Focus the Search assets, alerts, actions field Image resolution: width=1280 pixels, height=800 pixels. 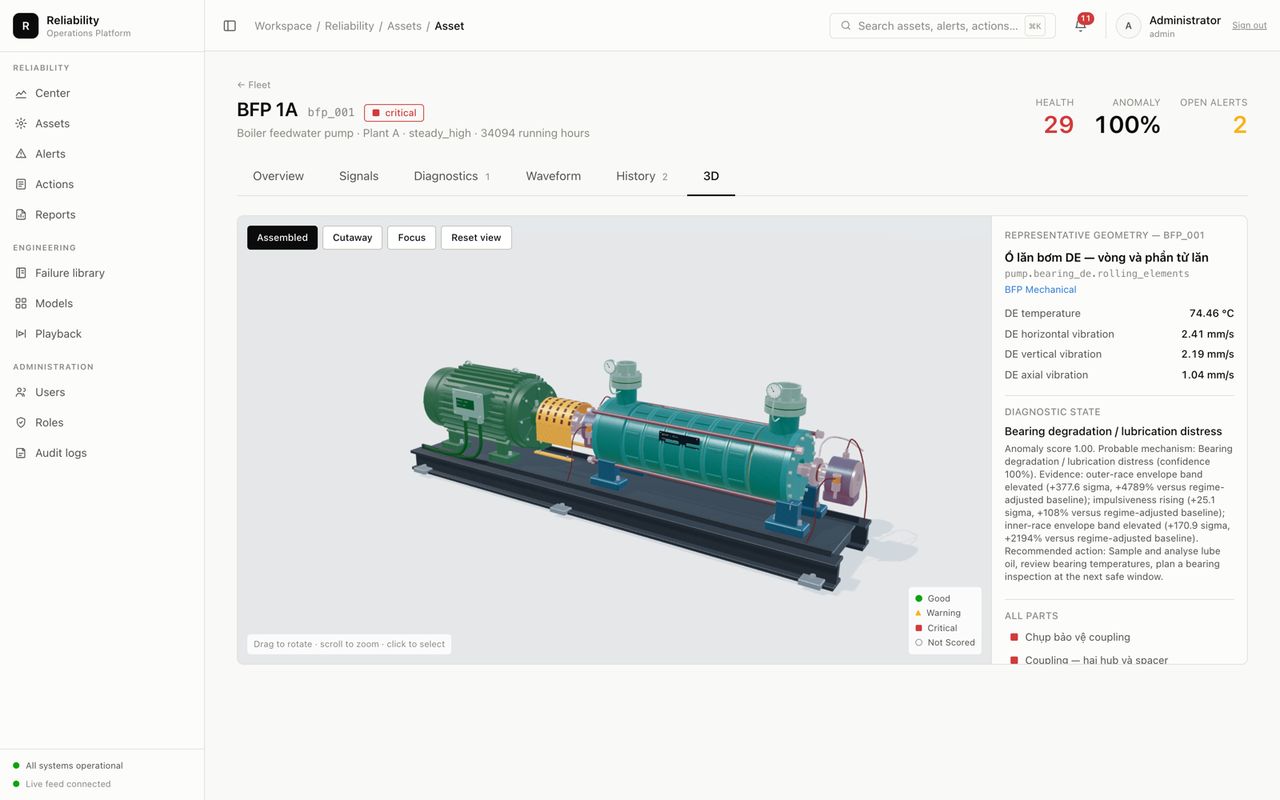click(942, 26)
